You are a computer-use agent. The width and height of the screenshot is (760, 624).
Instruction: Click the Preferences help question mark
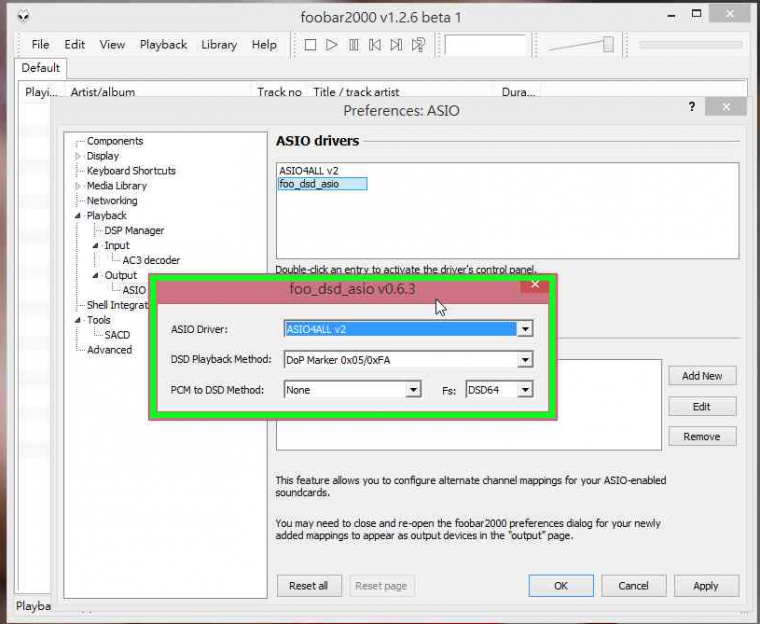[692, 107]
